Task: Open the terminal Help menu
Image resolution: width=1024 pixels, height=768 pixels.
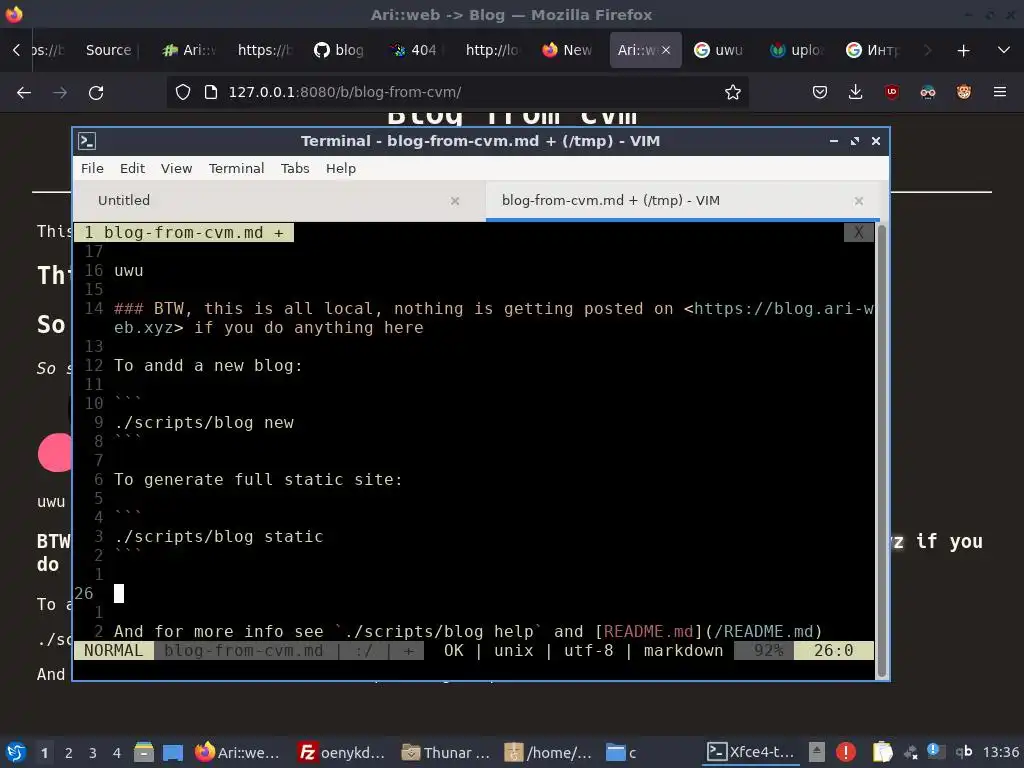Action: (341, 168)
